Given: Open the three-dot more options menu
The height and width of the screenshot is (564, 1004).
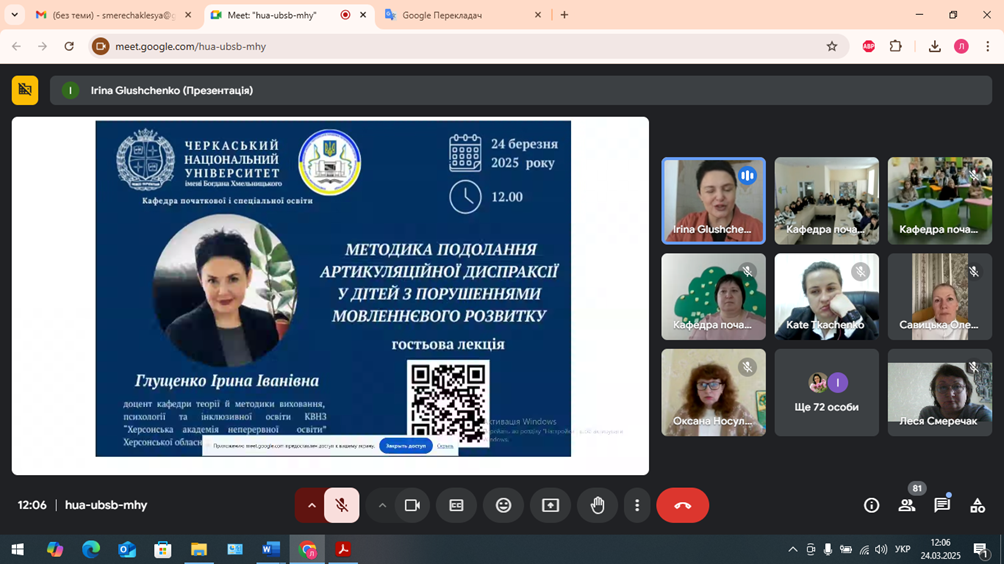Looking at the screenshot, I should 637,506.
